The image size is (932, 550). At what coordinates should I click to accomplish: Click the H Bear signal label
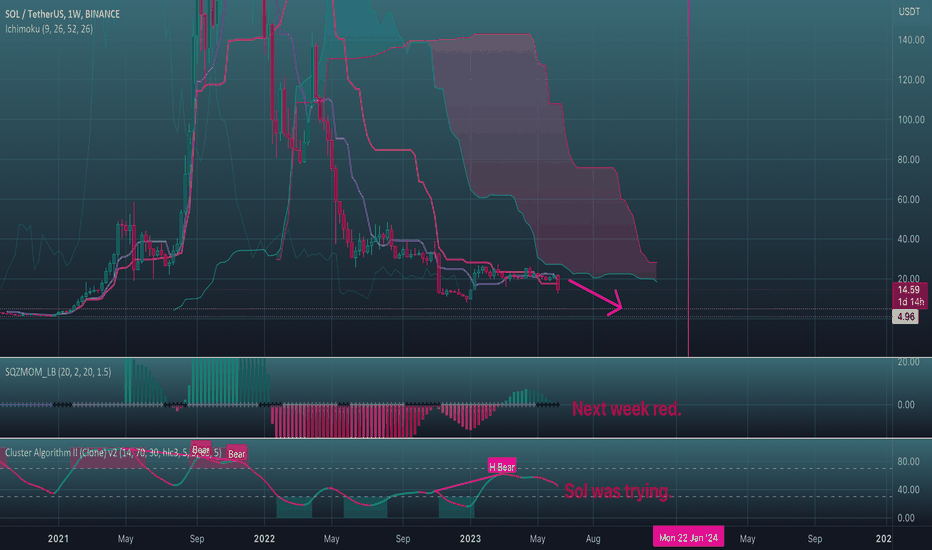(x=502, y=467)
